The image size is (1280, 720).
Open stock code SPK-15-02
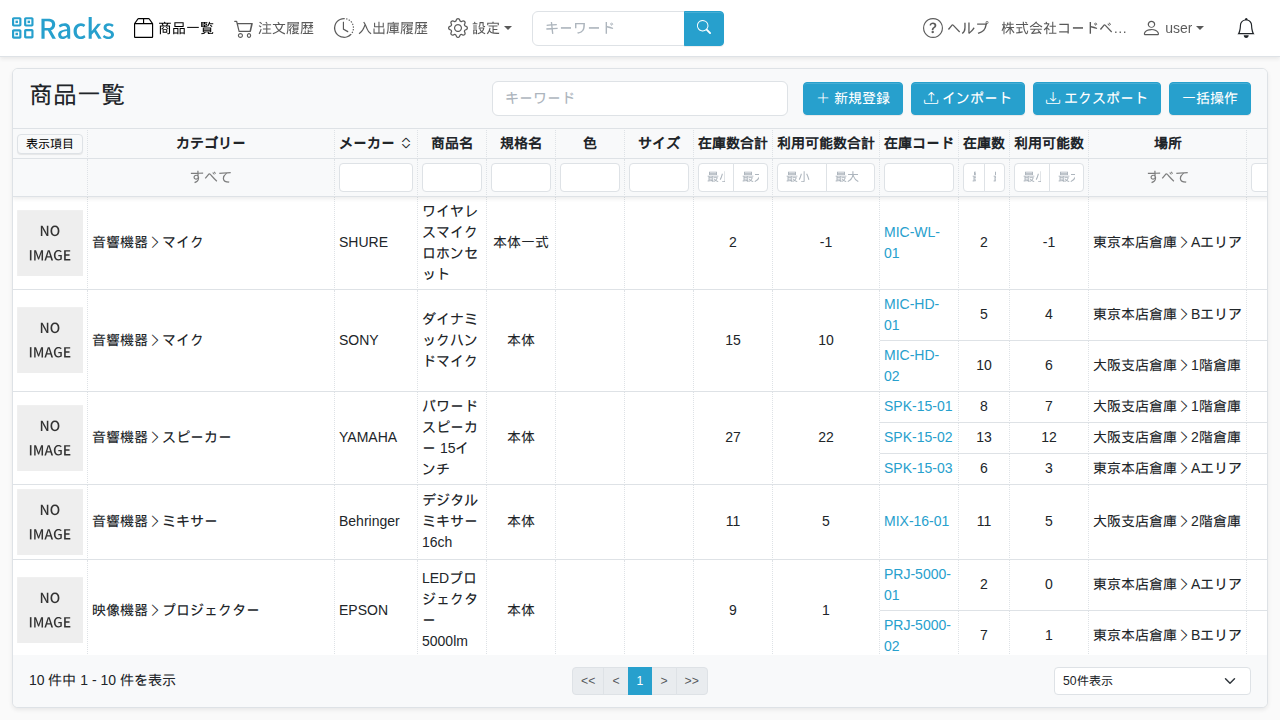click(x=918, y=438)
